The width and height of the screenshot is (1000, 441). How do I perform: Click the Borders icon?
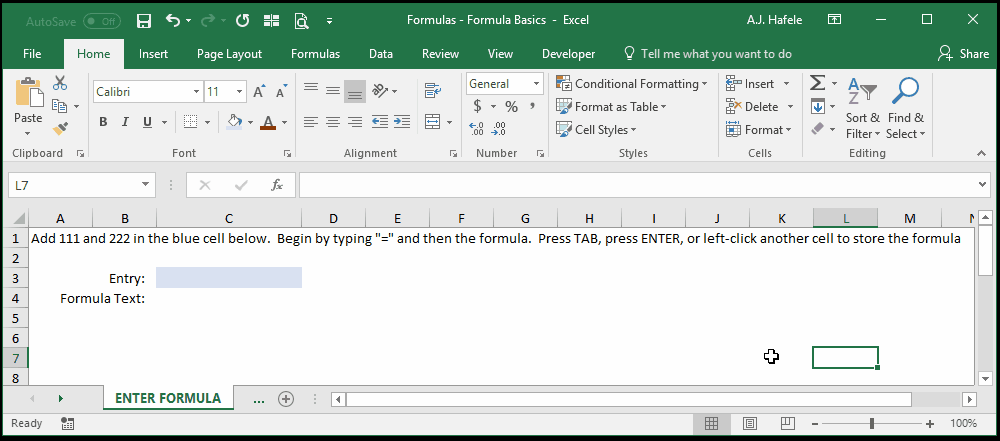190,122
